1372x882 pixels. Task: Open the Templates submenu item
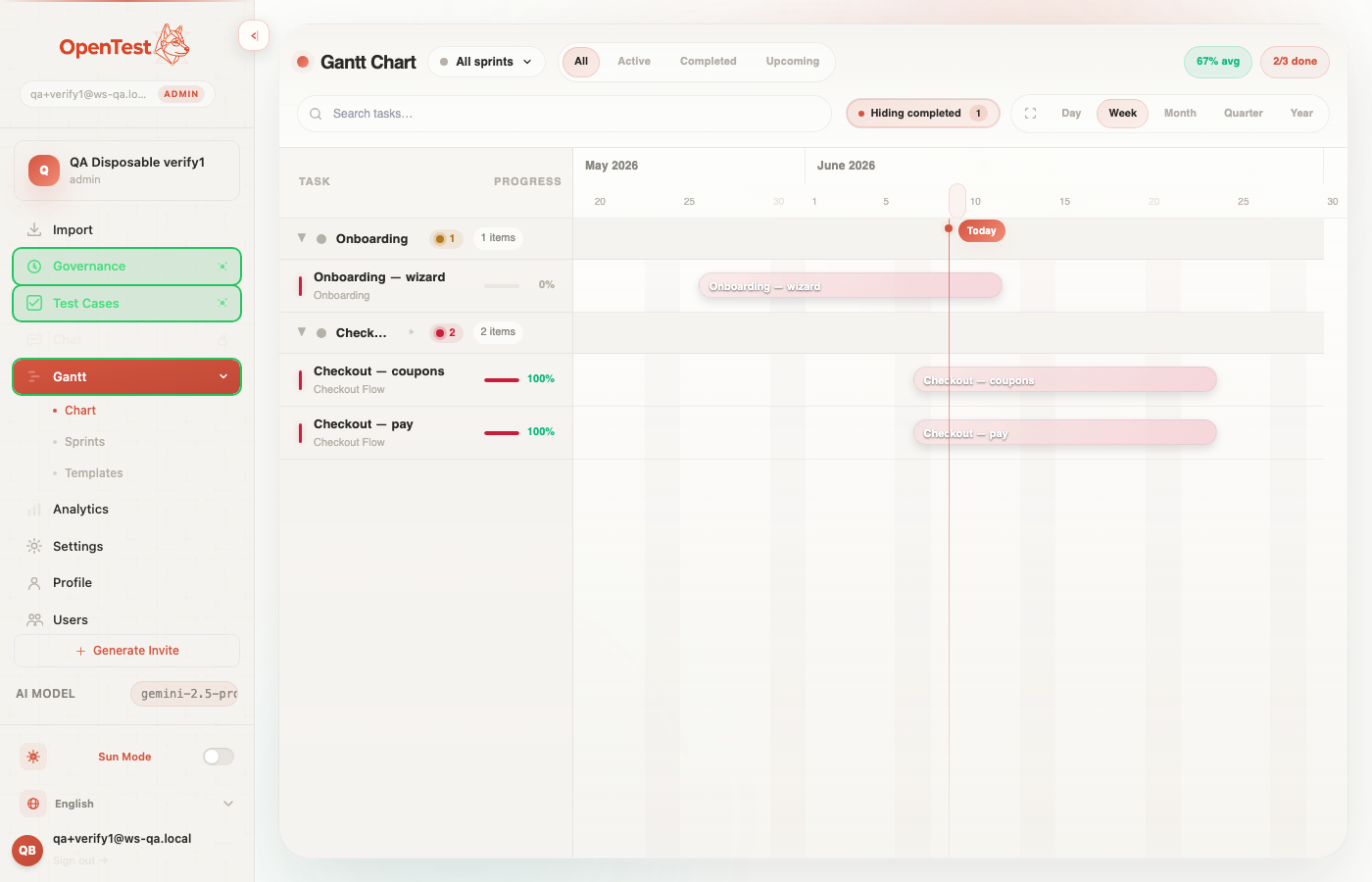[x=94, y=473]
